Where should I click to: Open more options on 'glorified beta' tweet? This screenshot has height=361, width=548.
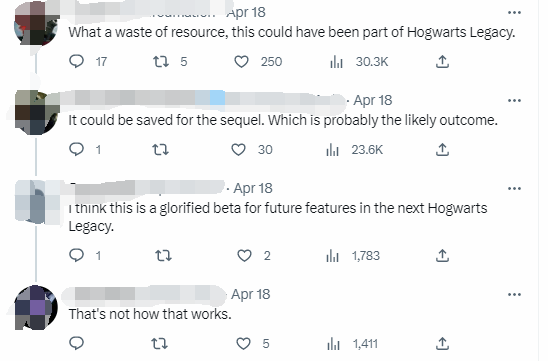514,189
